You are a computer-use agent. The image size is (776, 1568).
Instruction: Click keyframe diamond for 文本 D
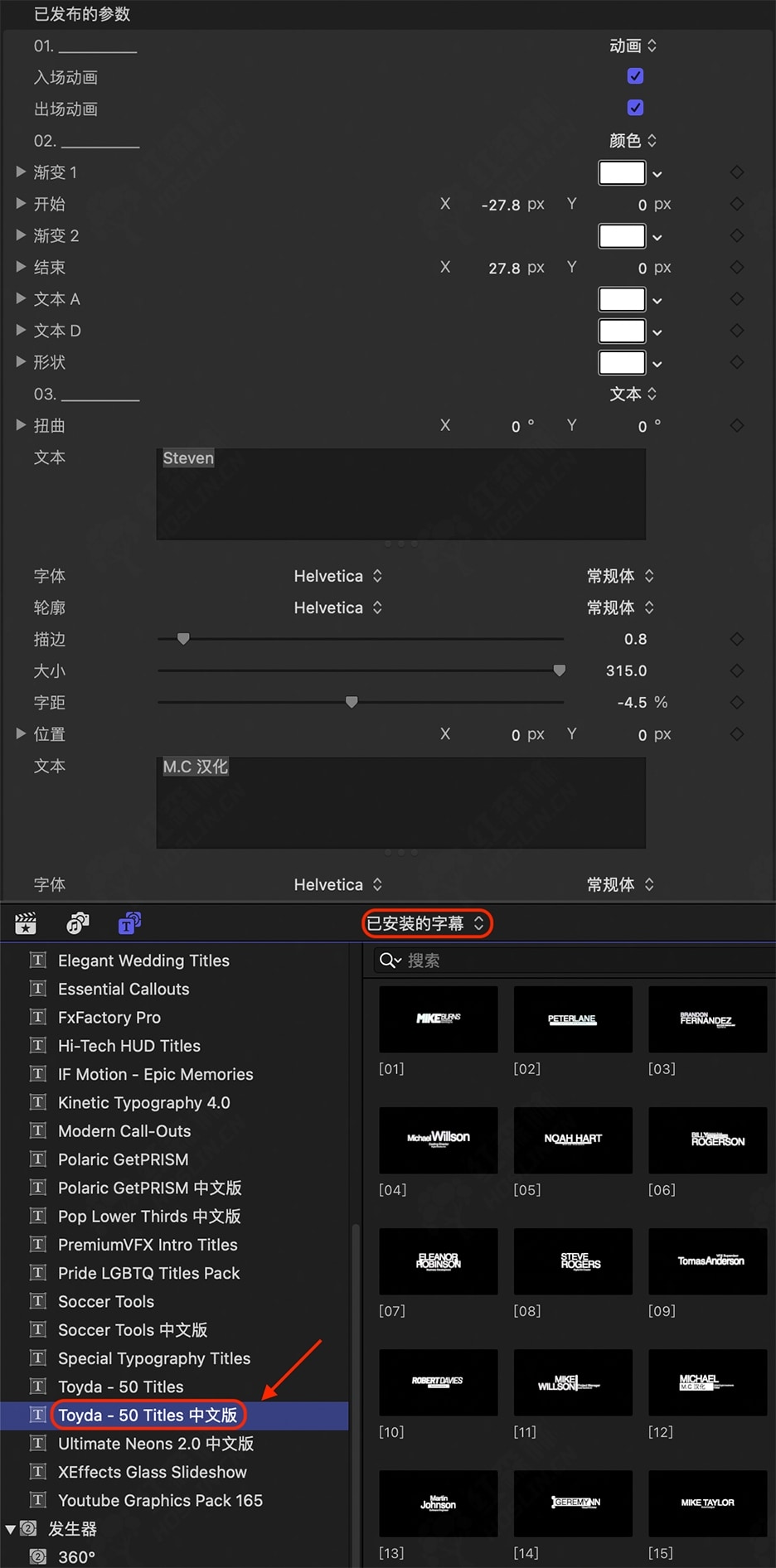737,330
